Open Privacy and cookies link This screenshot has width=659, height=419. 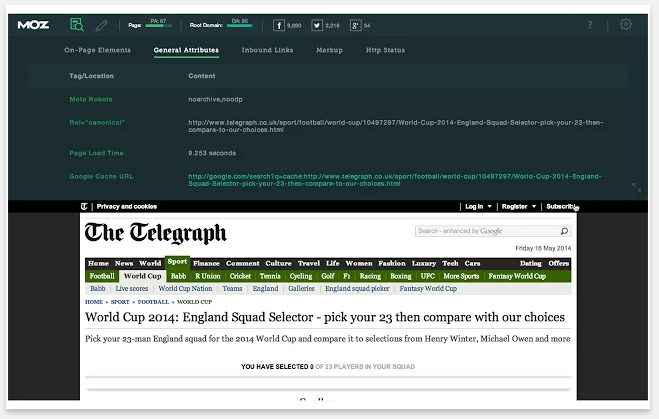pos(127,206)
